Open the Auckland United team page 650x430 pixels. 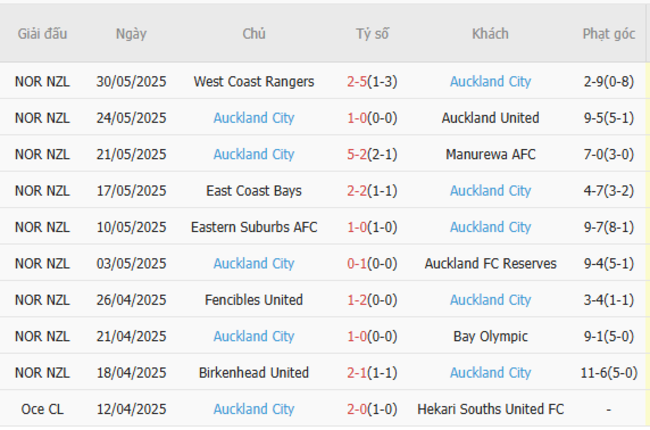coord(490,118)
